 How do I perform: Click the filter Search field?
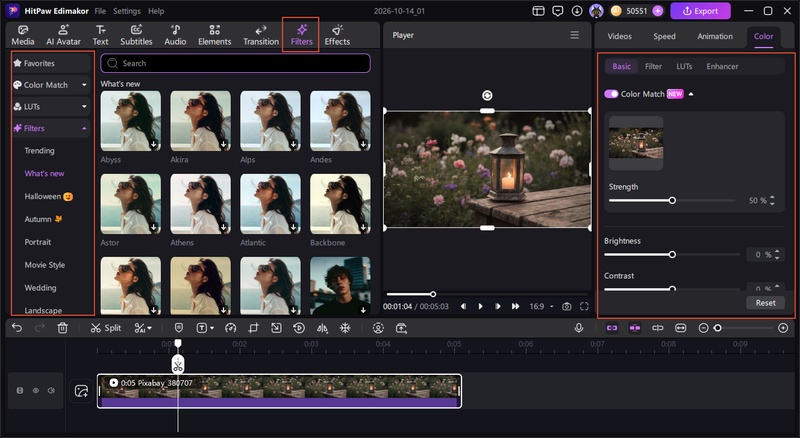pos(236,63)
